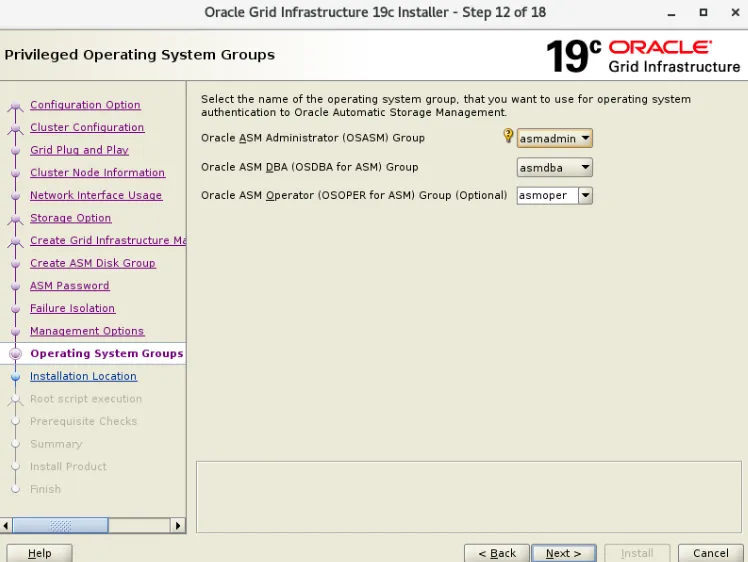Go to Installation Location step
The width and height of the screenshot is (748, 562).
tap(83, 376)
